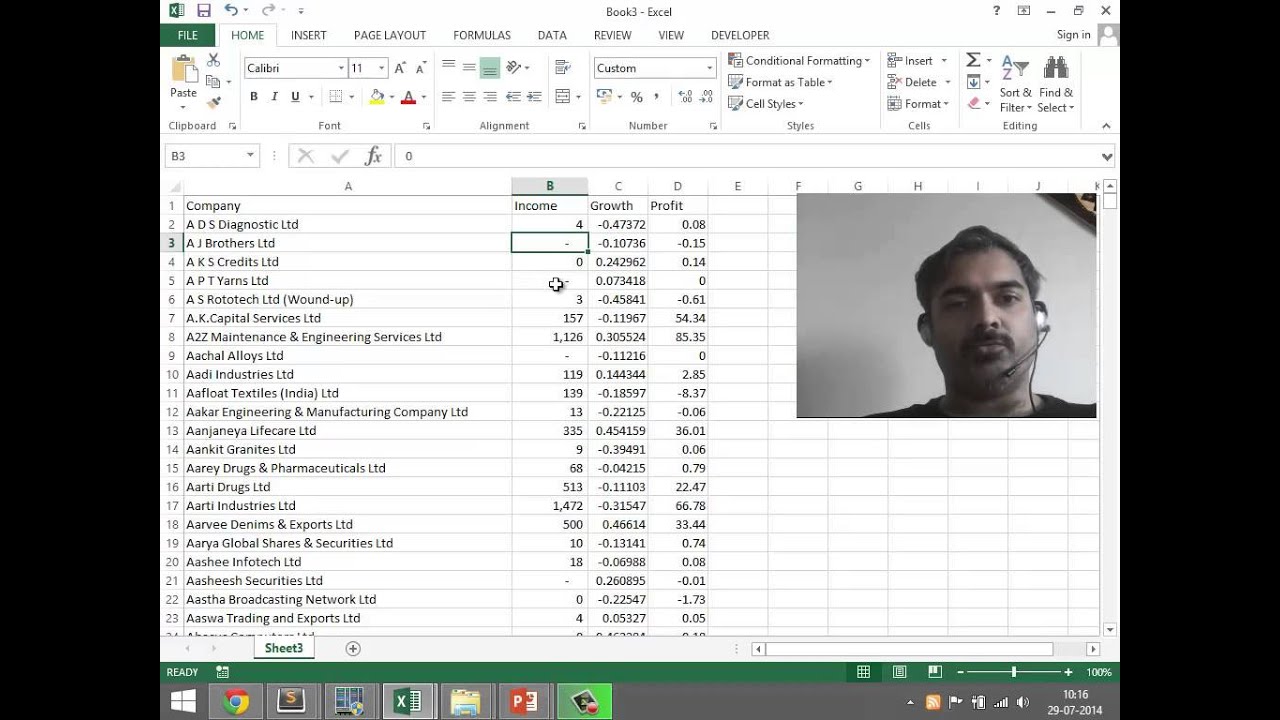Click the Cut scissors icon
The height and width of the screenshot is (720, 1280).
pos(213,61)
